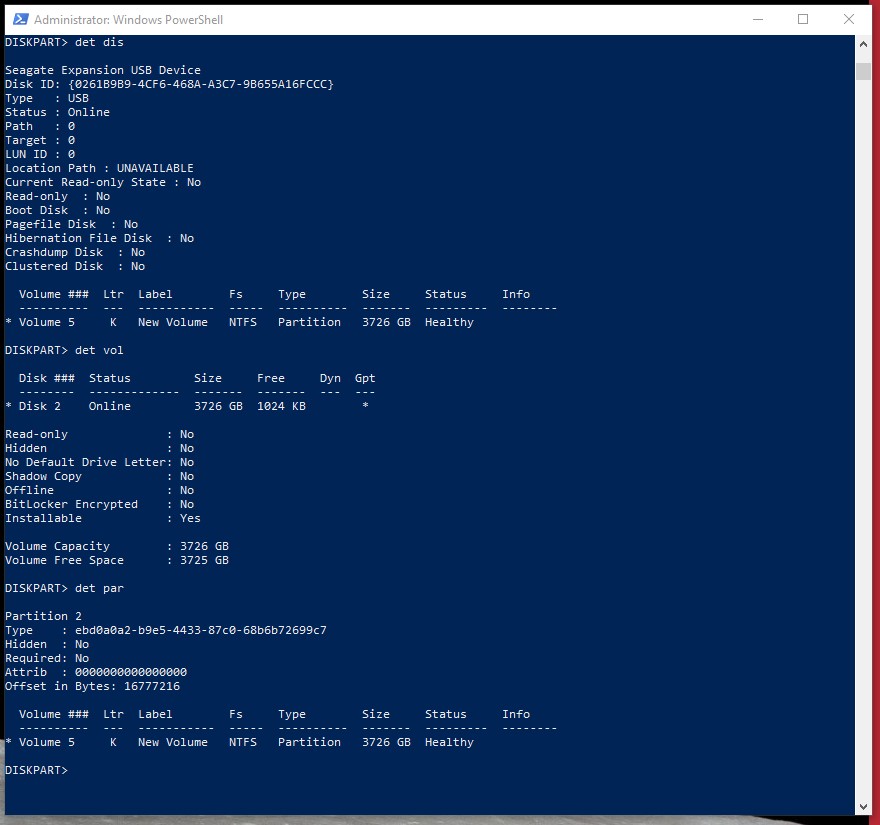Click the 'Volume Free Space' line
The width and height of the screenshot is (880, 825).
coord(117,560)
